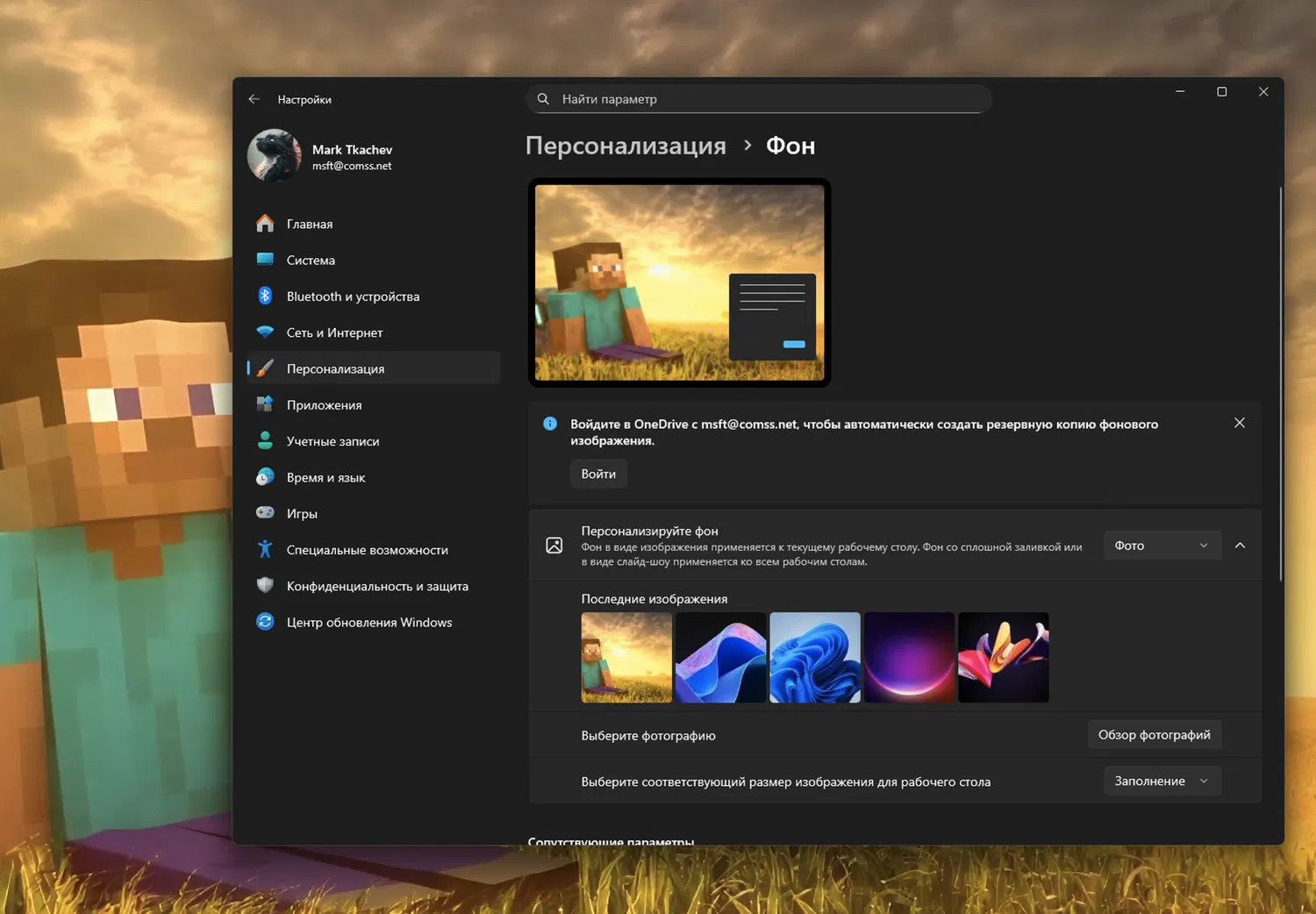This screenshot has width=1316, height=914.
Task: Open Система settings section
Action: [x=374, y=260]
